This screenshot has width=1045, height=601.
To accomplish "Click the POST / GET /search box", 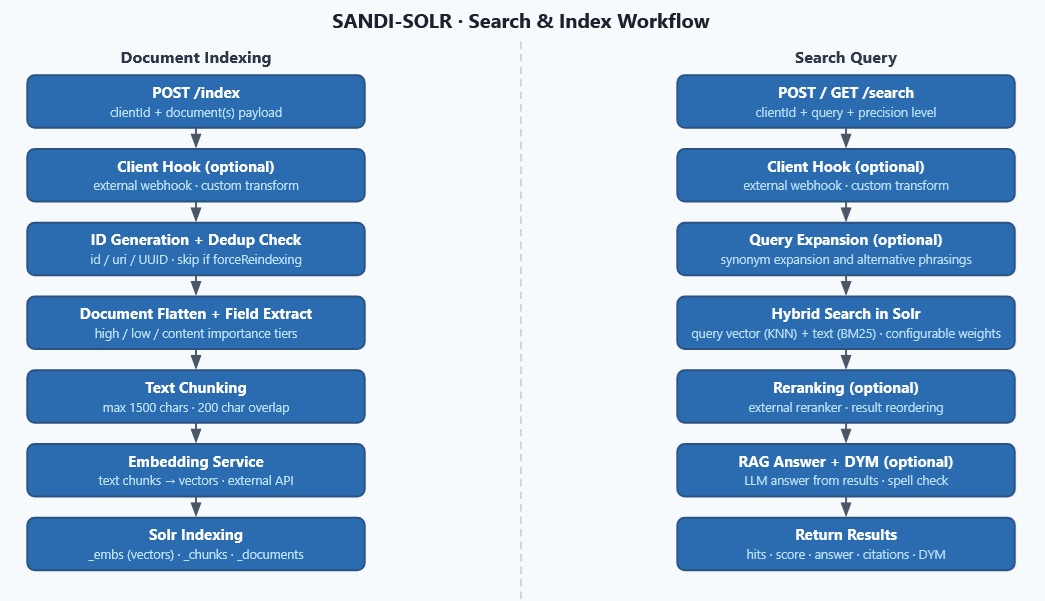I will click(846, 101).
